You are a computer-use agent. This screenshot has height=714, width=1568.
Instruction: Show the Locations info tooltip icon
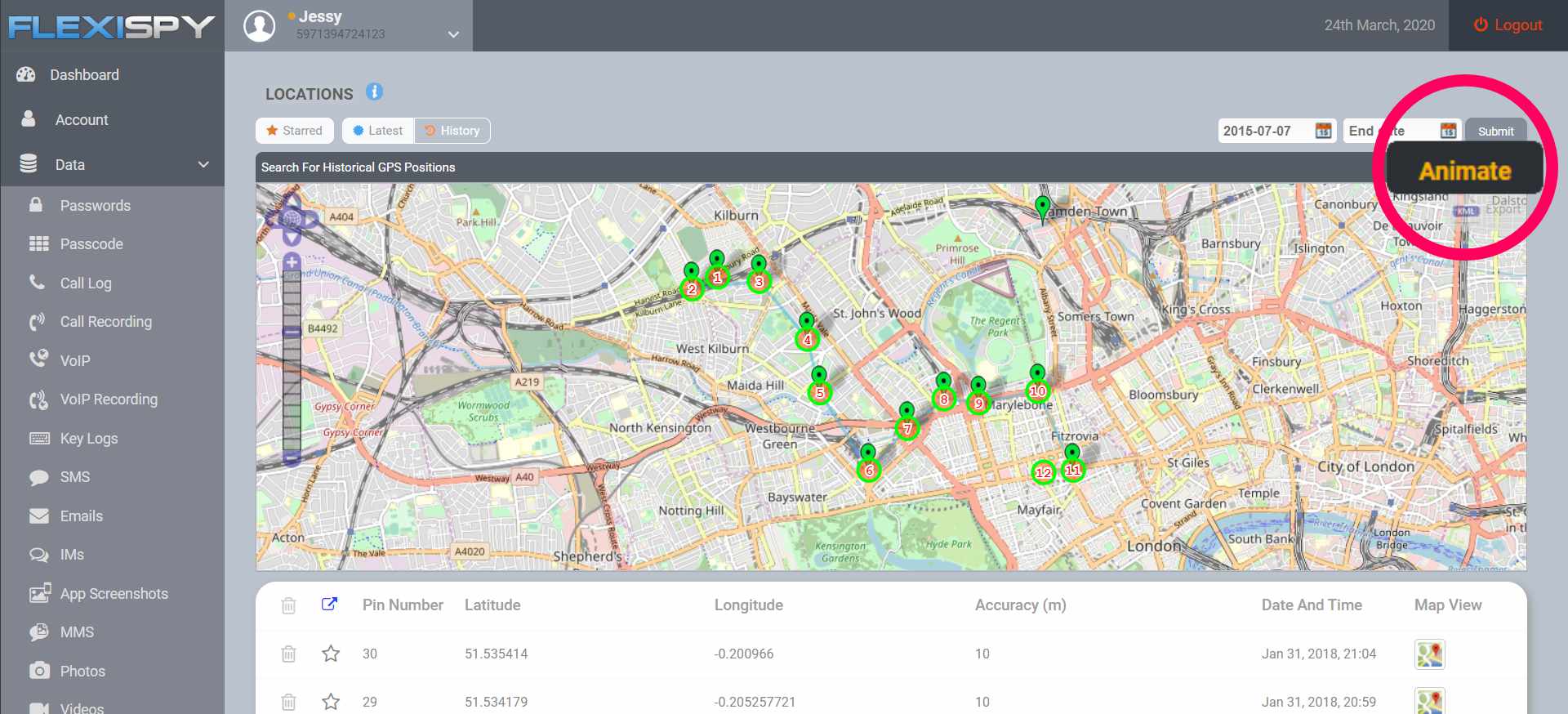point(374,91)
